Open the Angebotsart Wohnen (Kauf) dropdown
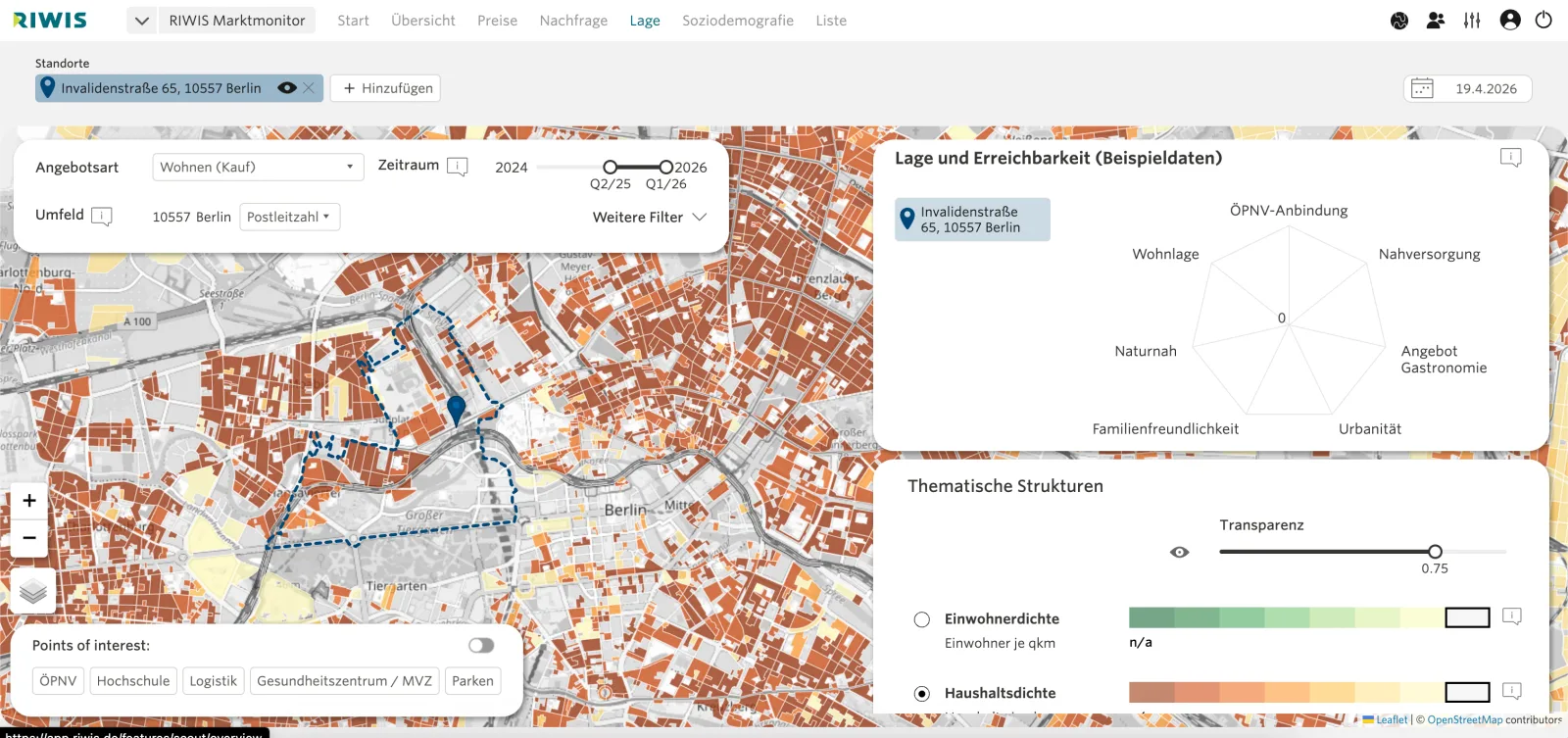 click(258, 167)
